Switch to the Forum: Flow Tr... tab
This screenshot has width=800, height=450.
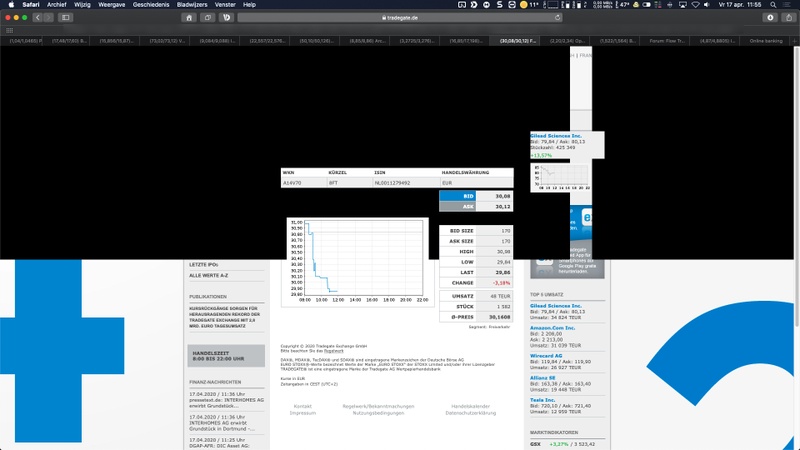tap(667, 41)
